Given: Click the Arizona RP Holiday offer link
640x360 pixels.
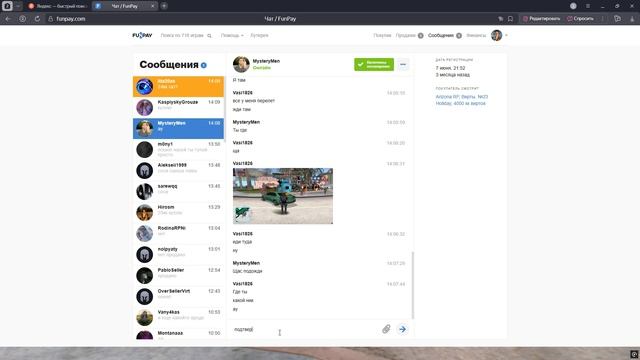Looking at the screenshot, I should click(461, 100).
